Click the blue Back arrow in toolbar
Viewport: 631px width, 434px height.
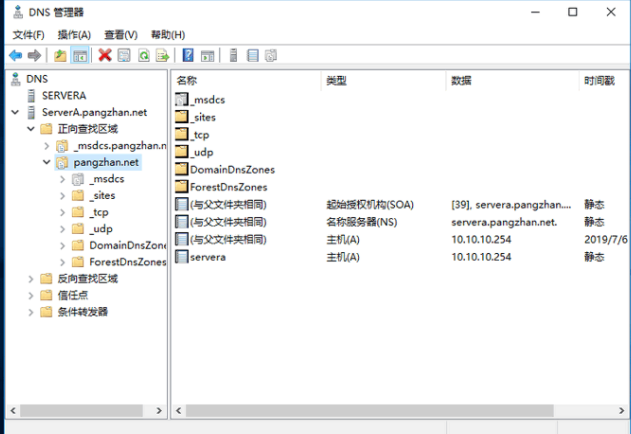tap(16, 55)
